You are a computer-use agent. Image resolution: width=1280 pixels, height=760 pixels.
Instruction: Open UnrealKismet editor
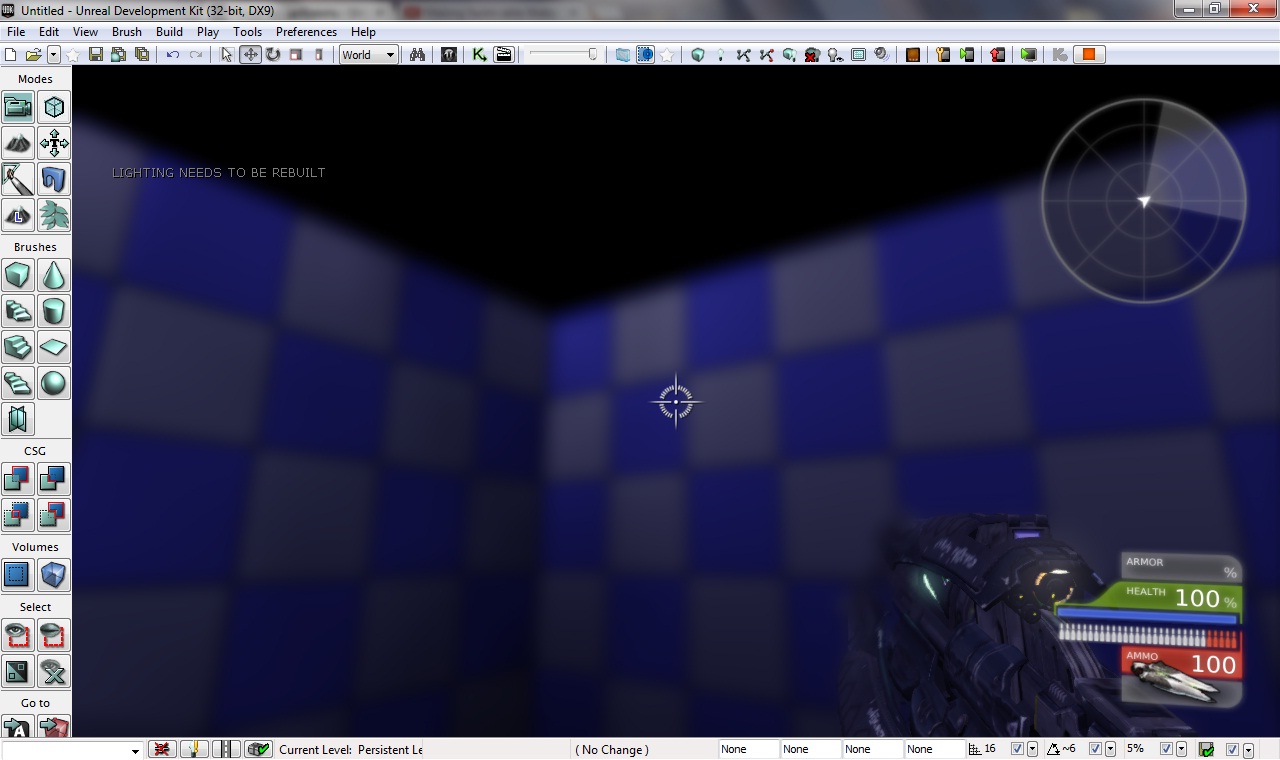point(480,55)
